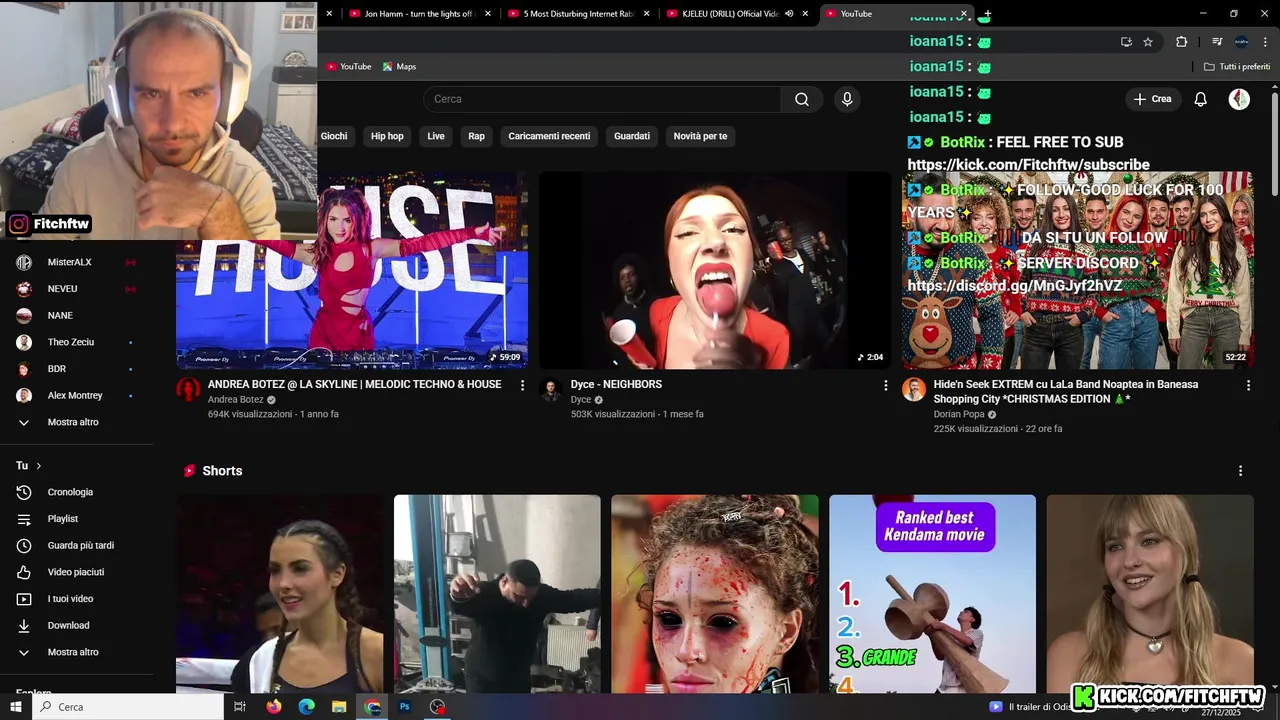The width and height of the screenshot is (1280, 720).
Task: Open the Windows Start menu
Action: click(x=16, y=707)
